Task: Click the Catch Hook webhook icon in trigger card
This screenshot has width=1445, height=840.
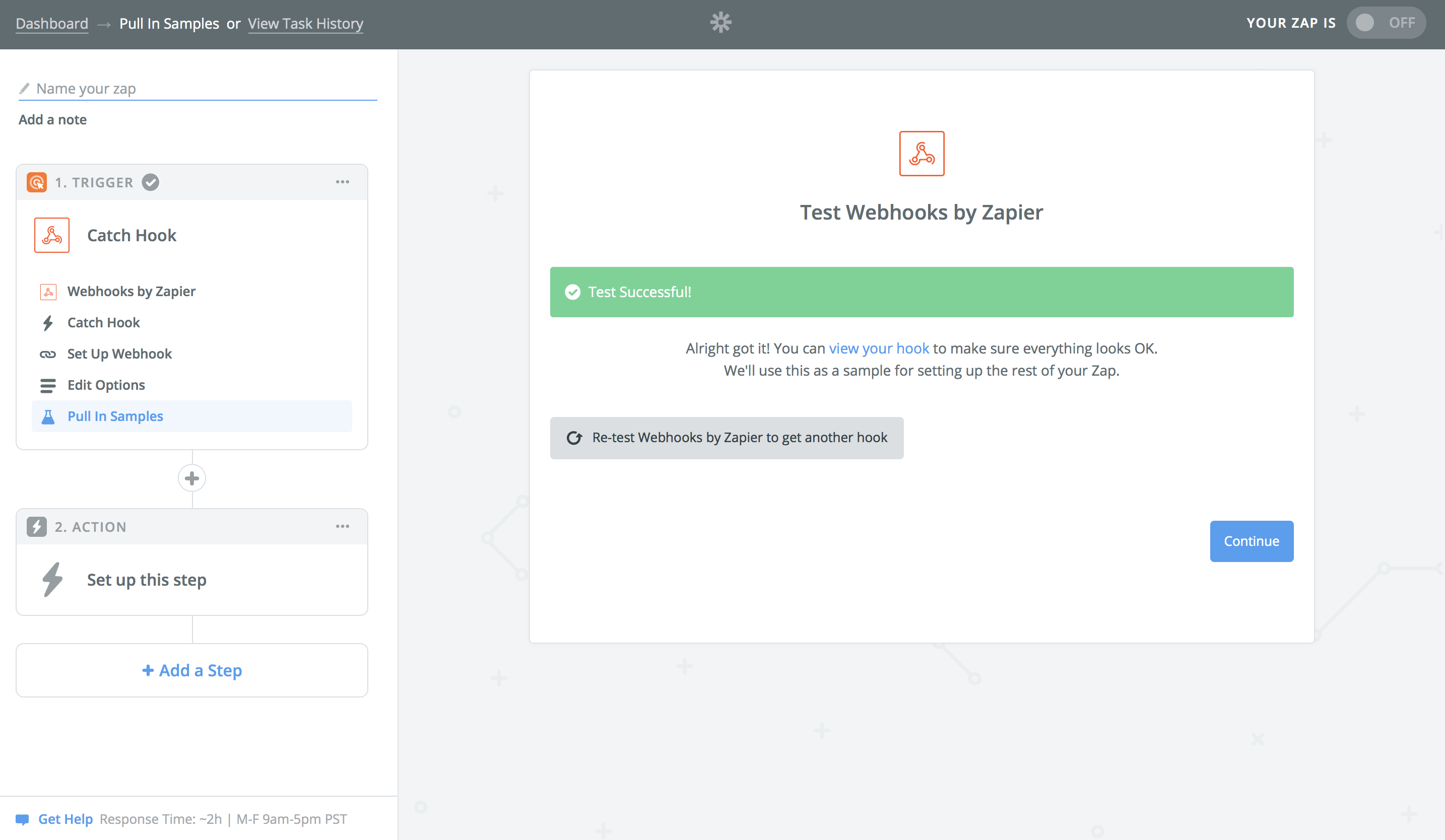Action: pos(51,235)
